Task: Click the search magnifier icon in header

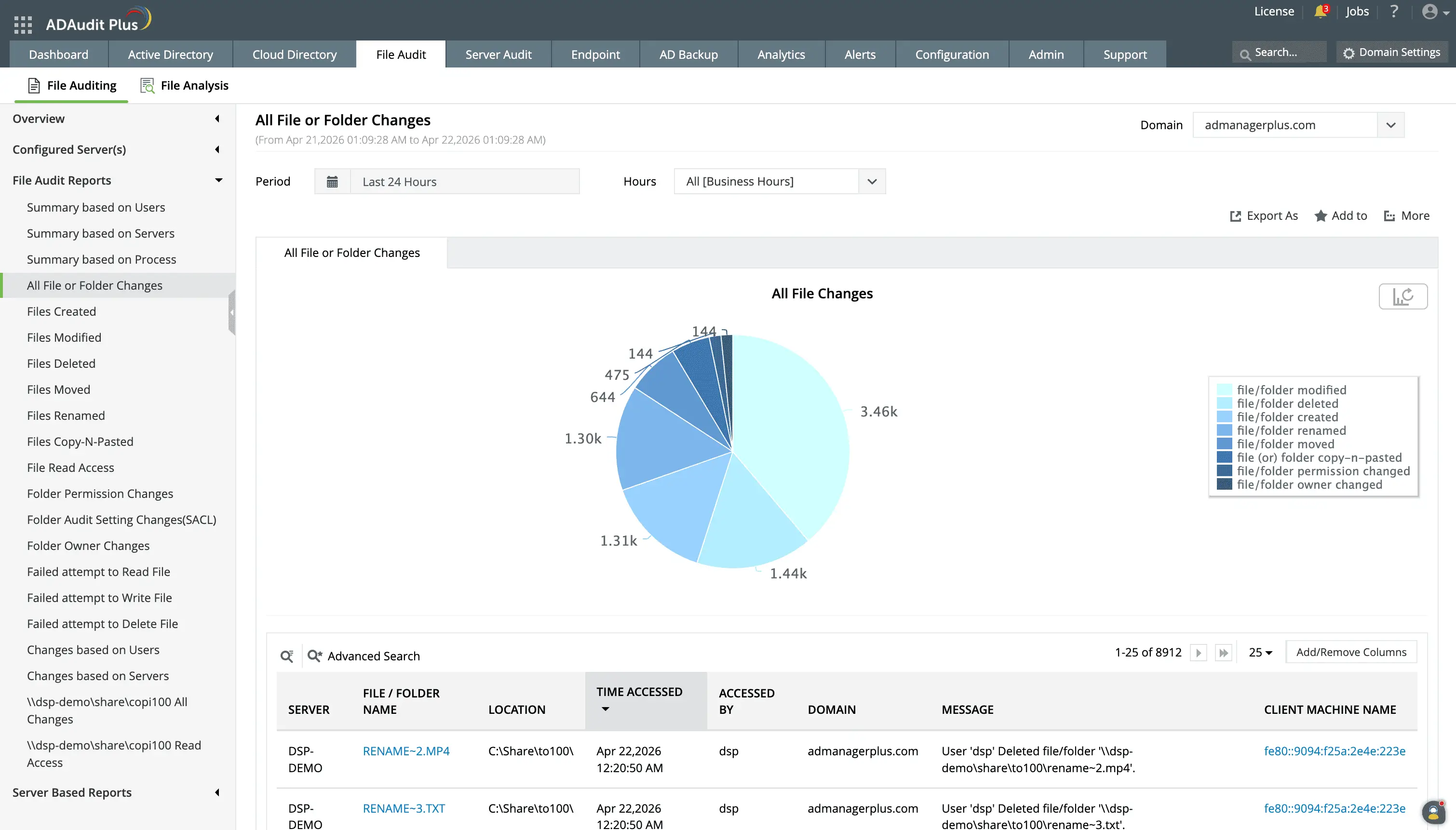Action: (1245, 54)
